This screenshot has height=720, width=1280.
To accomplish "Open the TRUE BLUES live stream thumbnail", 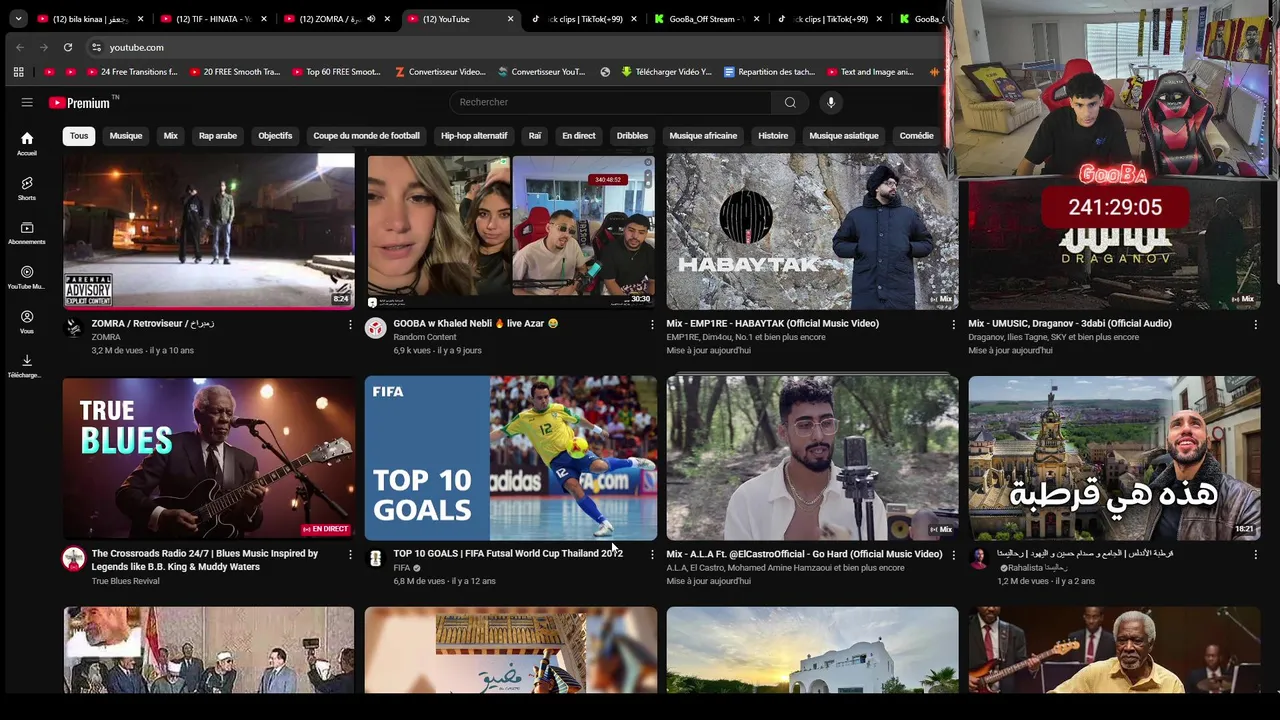I will point(208,458).
